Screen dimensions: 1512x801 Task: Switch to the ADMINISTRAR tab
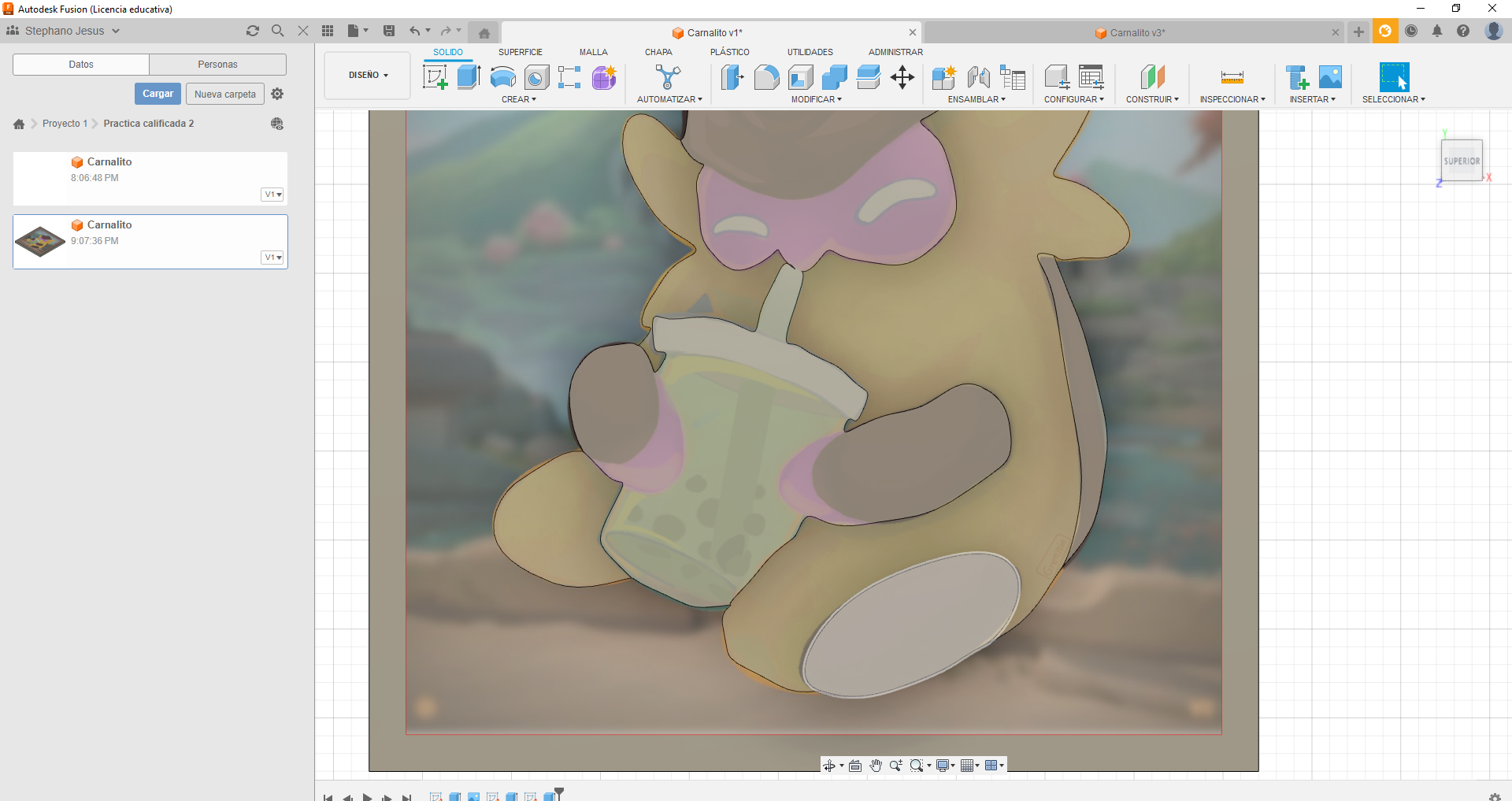click(895, 52)
